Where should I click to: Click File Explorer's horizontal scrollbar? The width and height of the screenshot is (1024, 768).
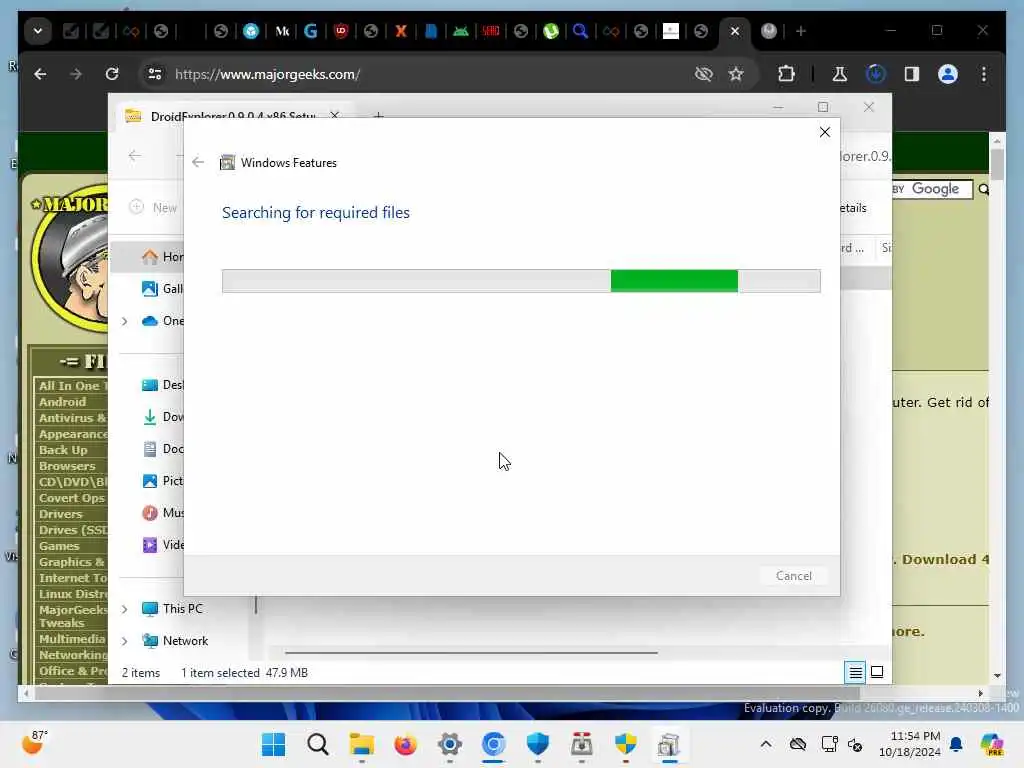pyautogui.click(x=471, y=652)
